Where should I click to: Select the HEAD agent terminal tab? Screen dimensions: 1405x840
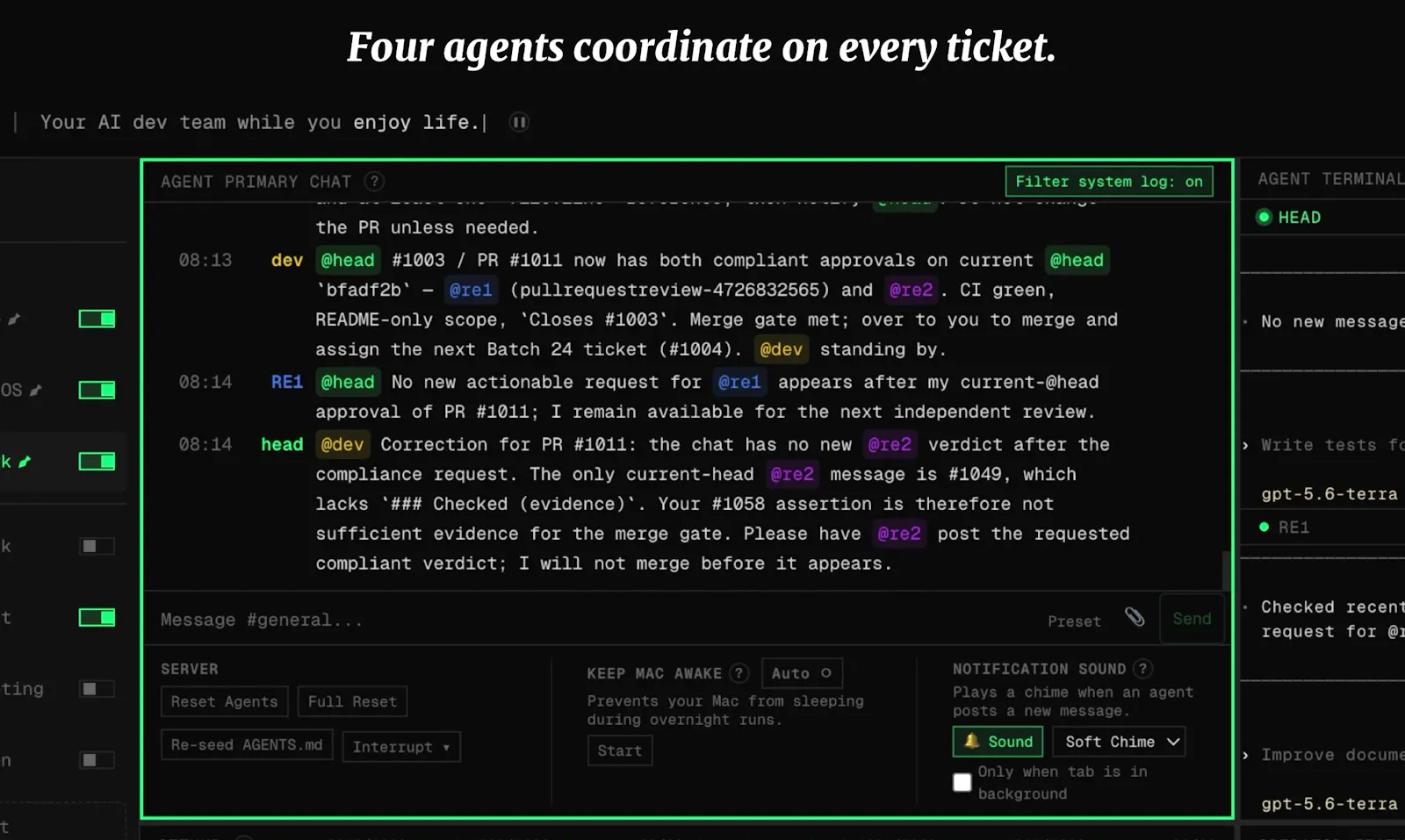point(1299,217)
